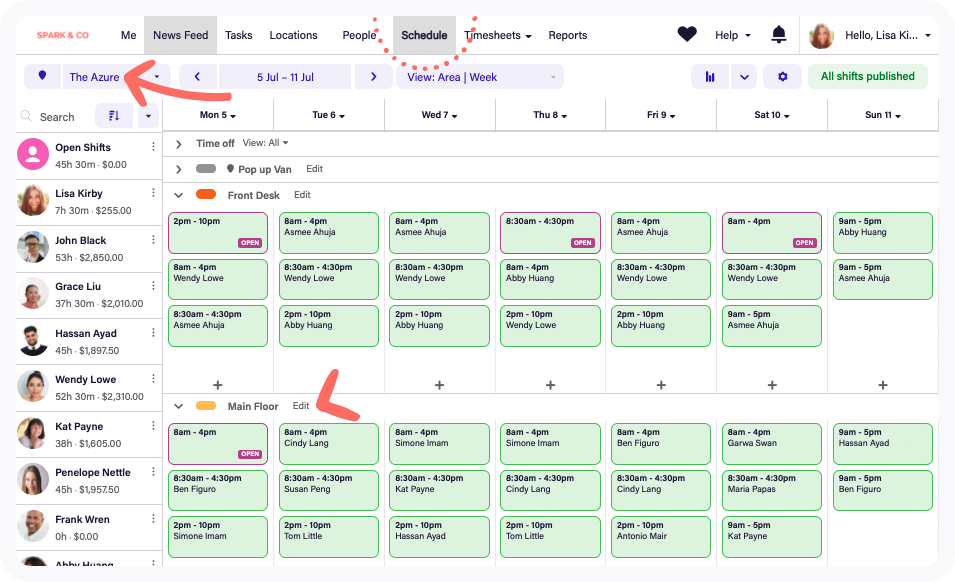Open the Me tab
Viewport: 955px width, 582px height.
(x=129, y=35)
